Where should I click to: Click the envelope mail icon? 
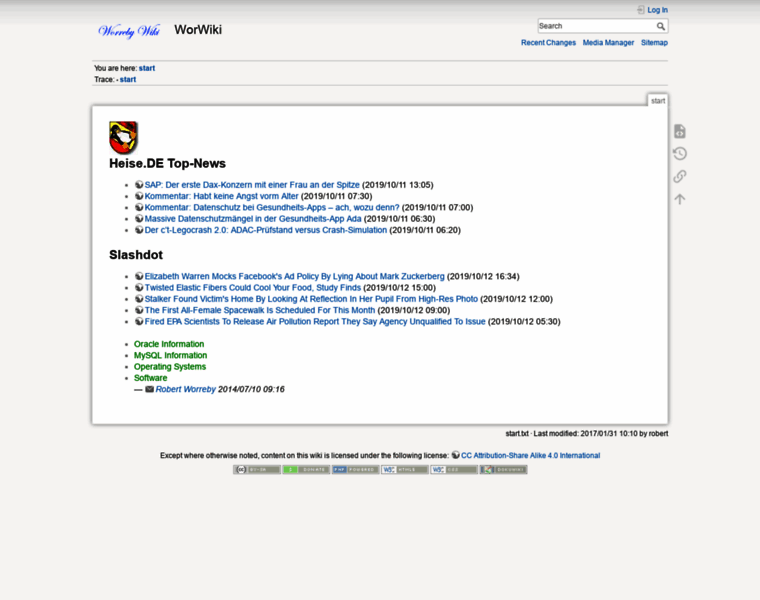tap(150, 389)
